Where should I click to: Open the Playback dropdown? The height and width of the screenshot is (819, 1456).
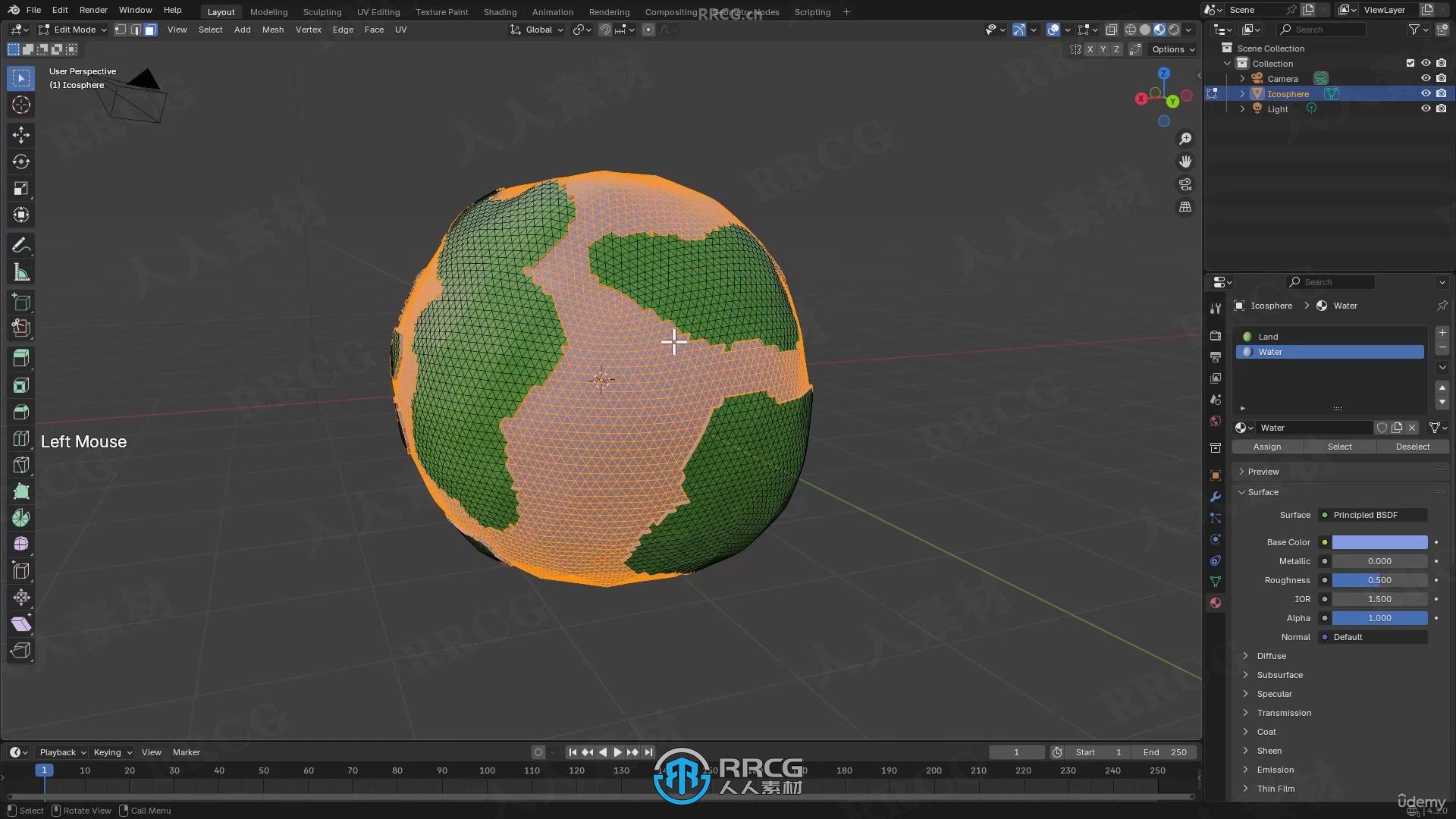tap(62, 752)
